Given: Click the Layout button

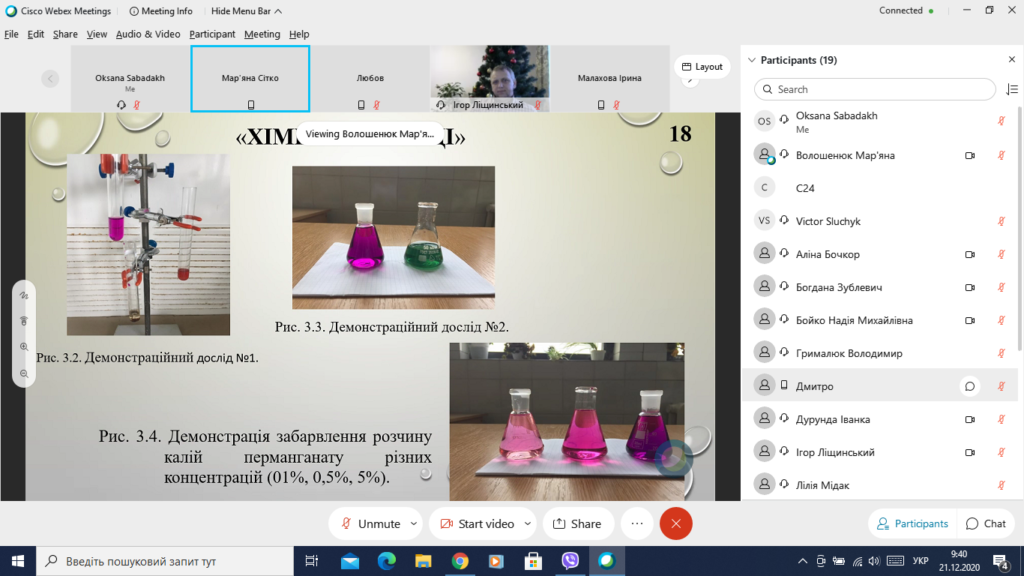Looking at the screenshot, I should (702, 67).
